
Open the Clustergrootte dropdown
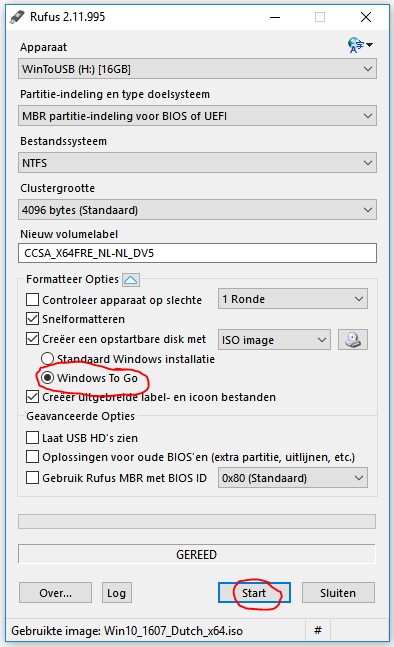(197, 210)
